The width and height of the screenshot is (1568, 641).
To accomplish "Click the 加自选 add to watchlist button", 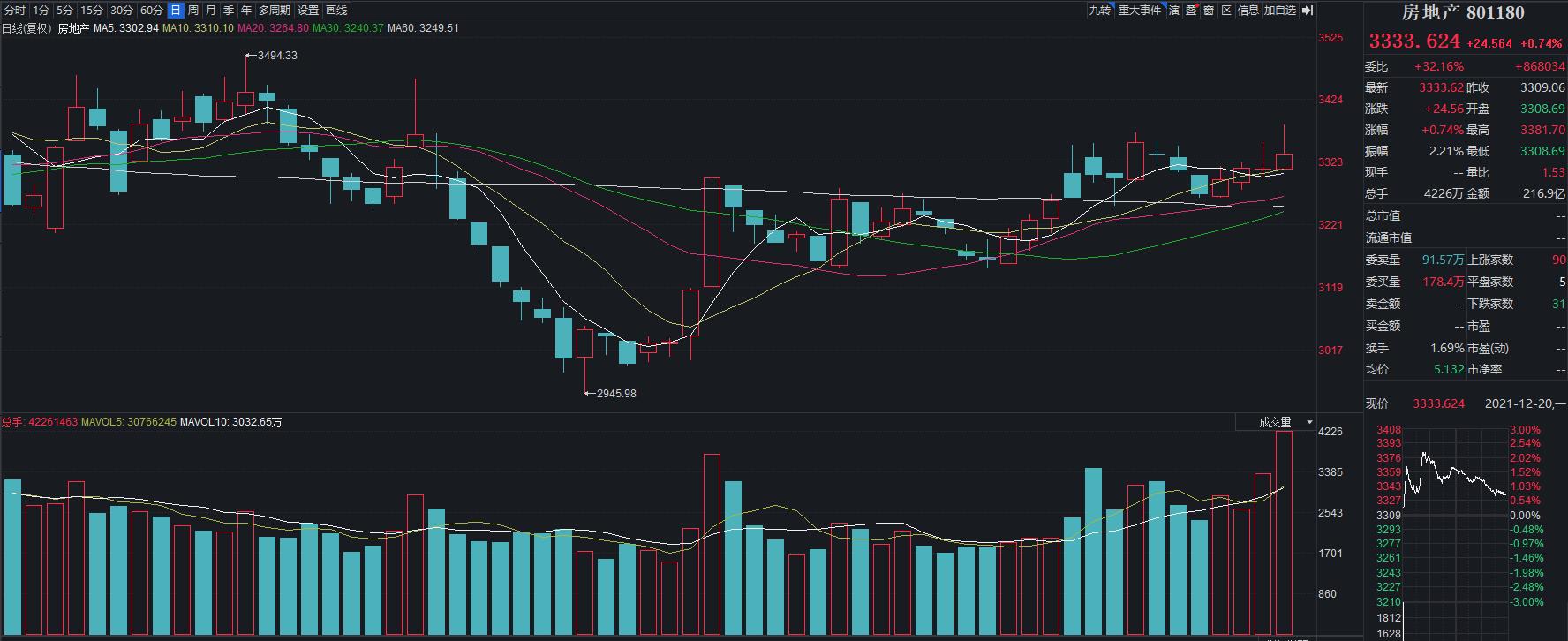I will tap(1279, 11).
